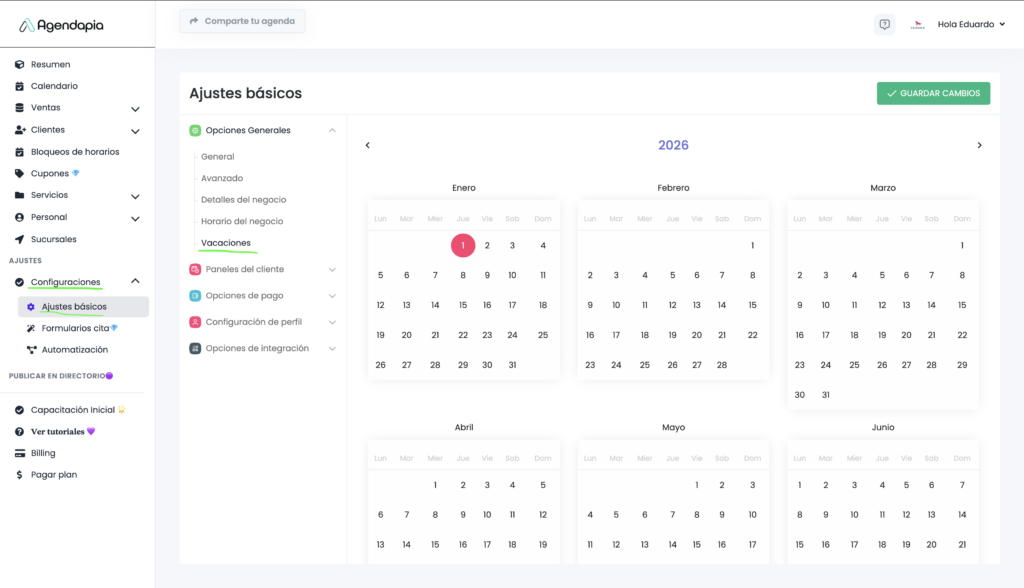Open the Hola Eduardo user dropdown
Image resolution: width=1024 pixels, height=588 pixels.
[970, 25]
